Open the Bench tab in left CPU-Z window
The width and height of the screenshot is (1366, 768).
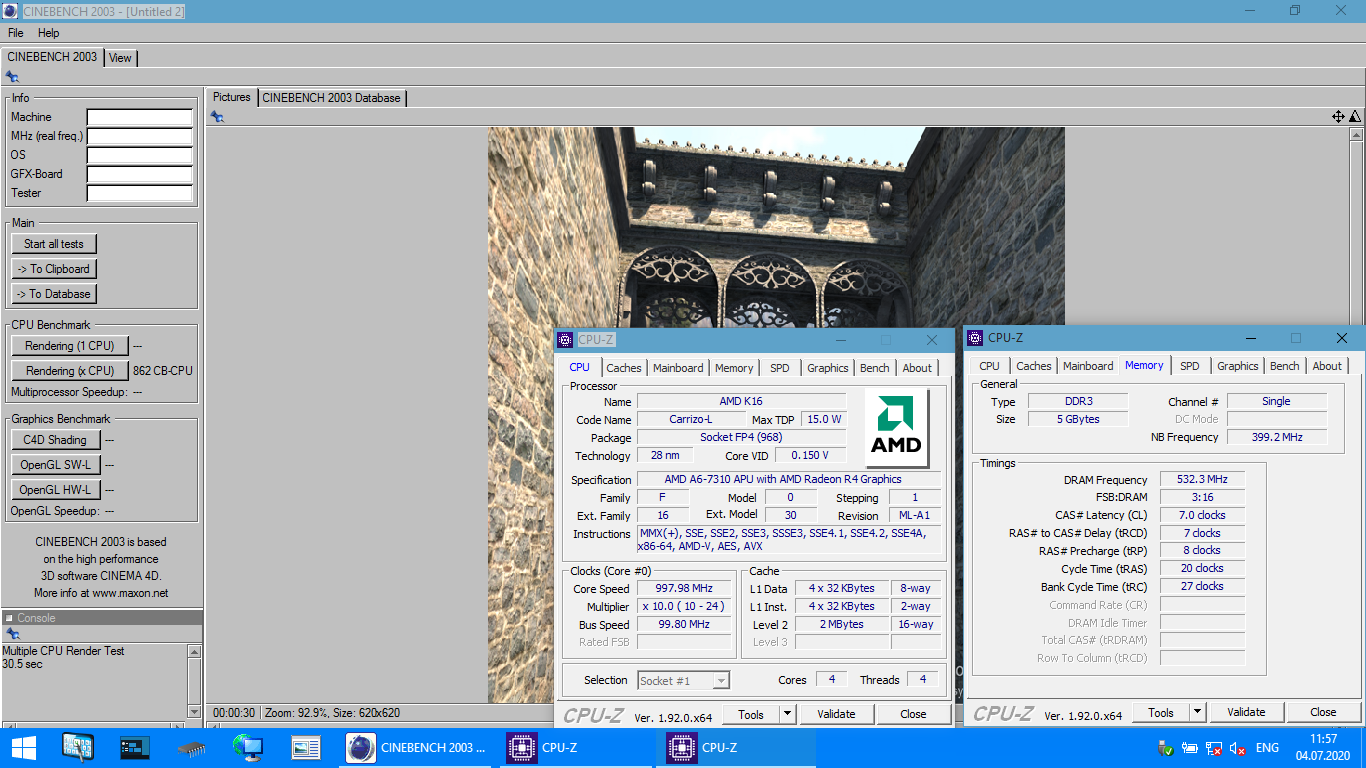[x=875, y=368]
